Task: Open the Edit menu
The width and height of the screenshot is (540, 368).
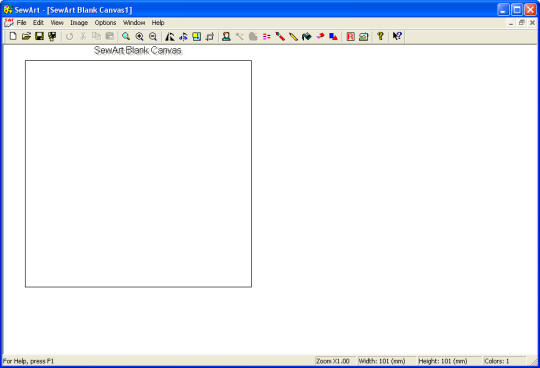Action: coord(38,23)
